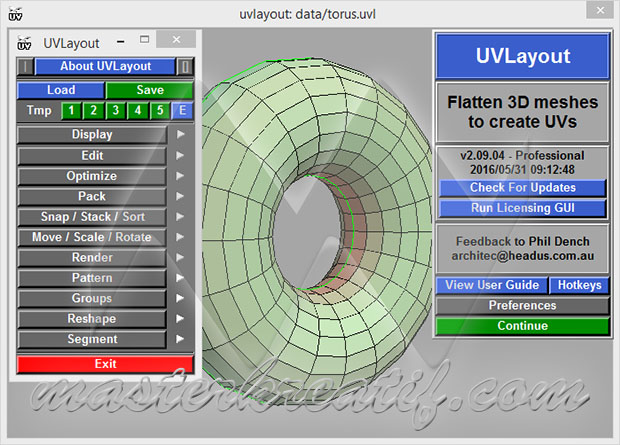This screenshot has width=620, height=445.
Task: Open the Pack section
Action: pyautogui.click(x=92, y=196)
